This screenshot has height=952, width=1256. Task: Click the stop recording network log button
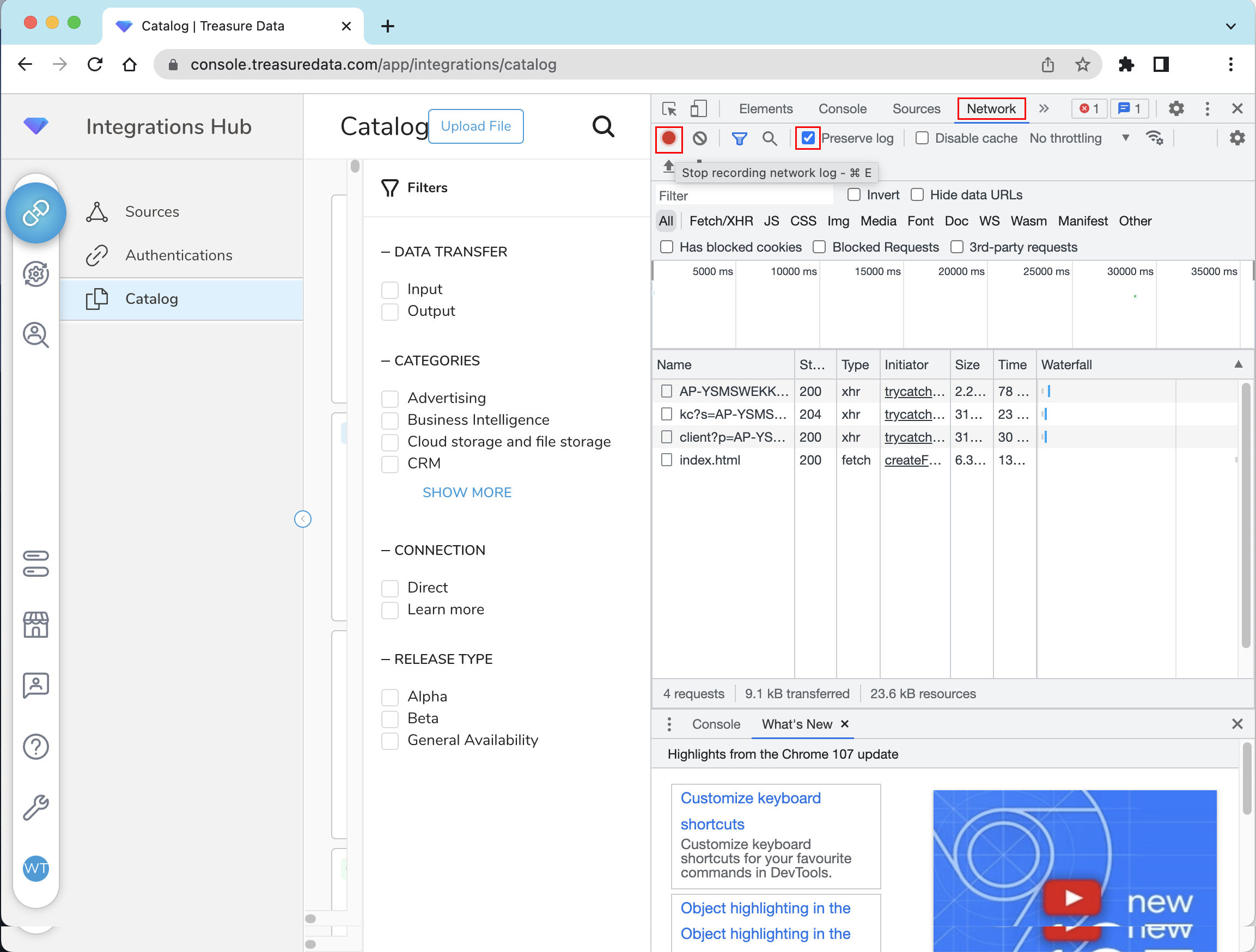coord(668,138)
